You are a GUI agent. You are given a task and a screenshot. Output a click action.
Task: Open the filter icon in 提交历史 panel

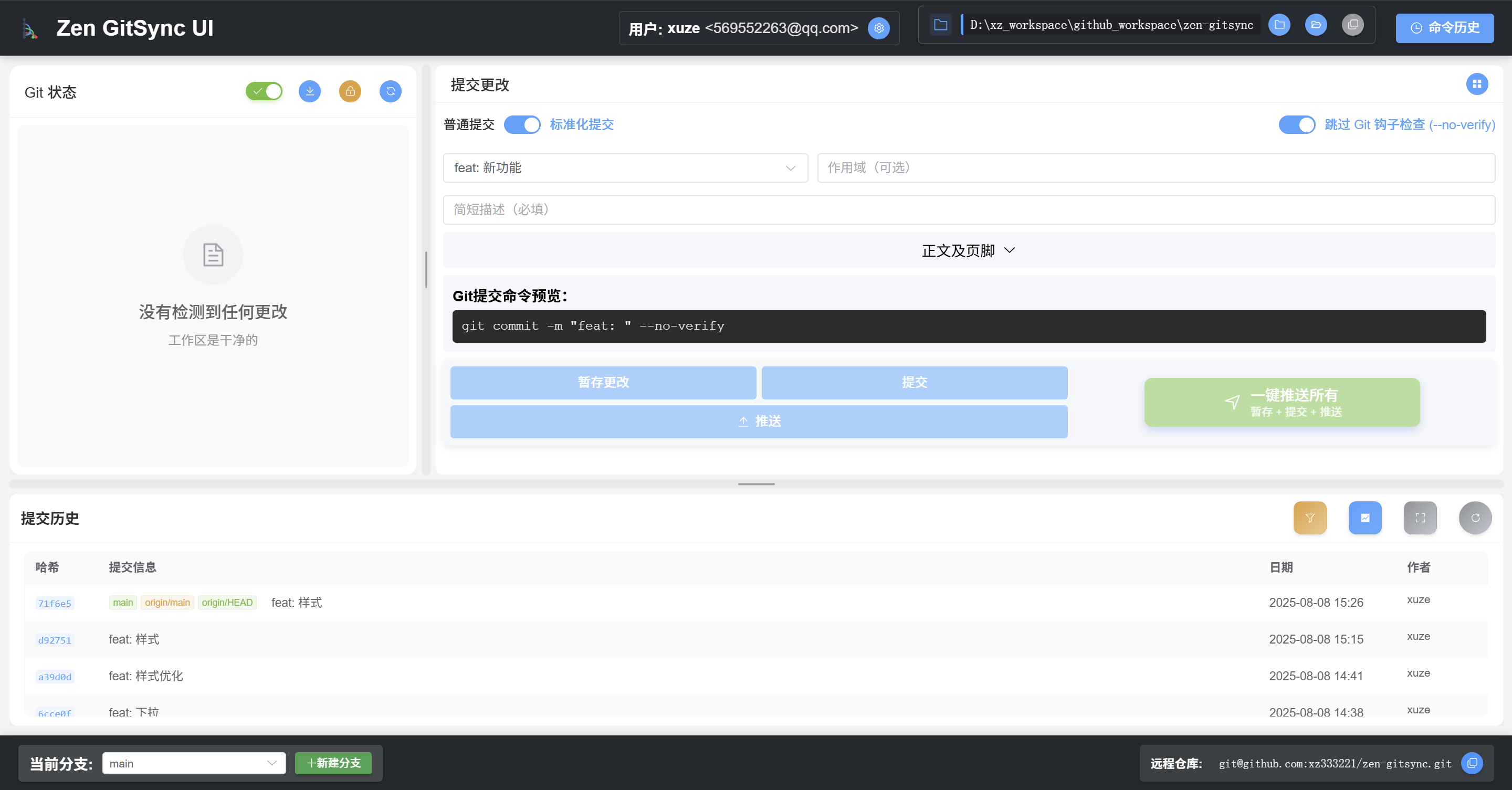point(1309,518)
